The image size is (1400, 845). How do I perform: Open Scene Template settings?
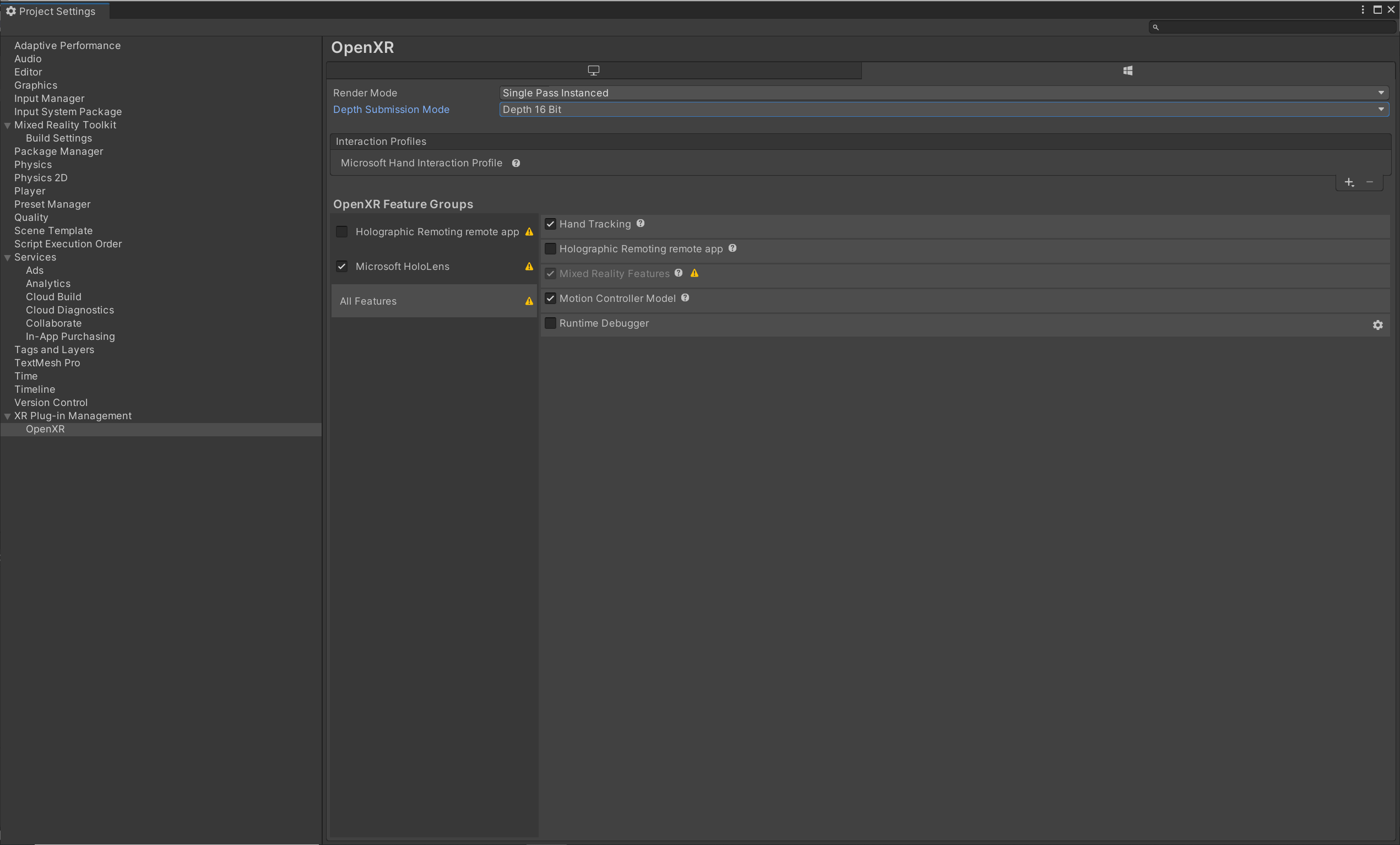click(53, 231)
